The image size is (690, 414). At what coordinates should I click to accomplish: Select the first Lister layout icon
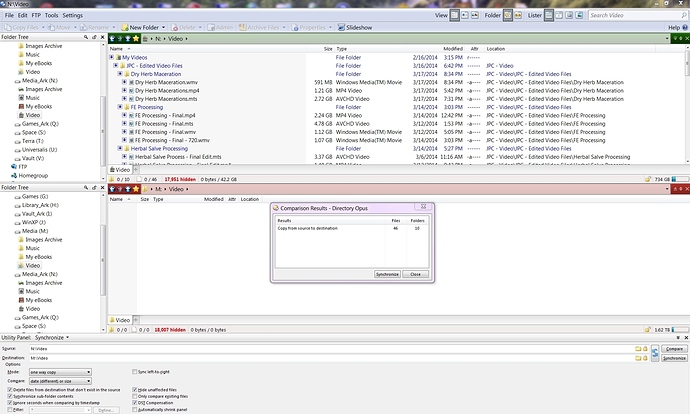549,15
